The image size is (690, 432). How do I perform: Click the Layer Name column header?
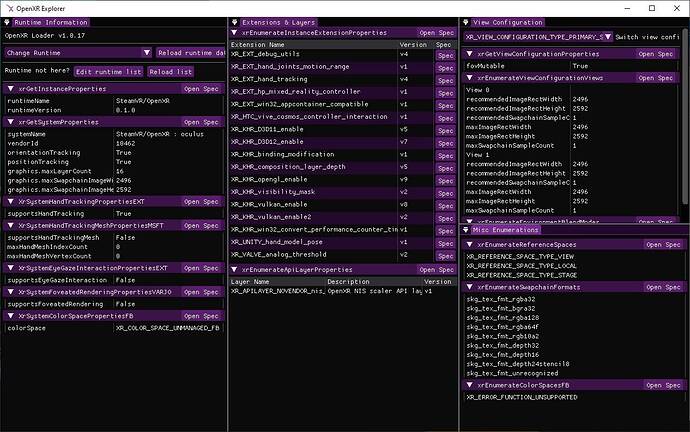click(278, 282)
